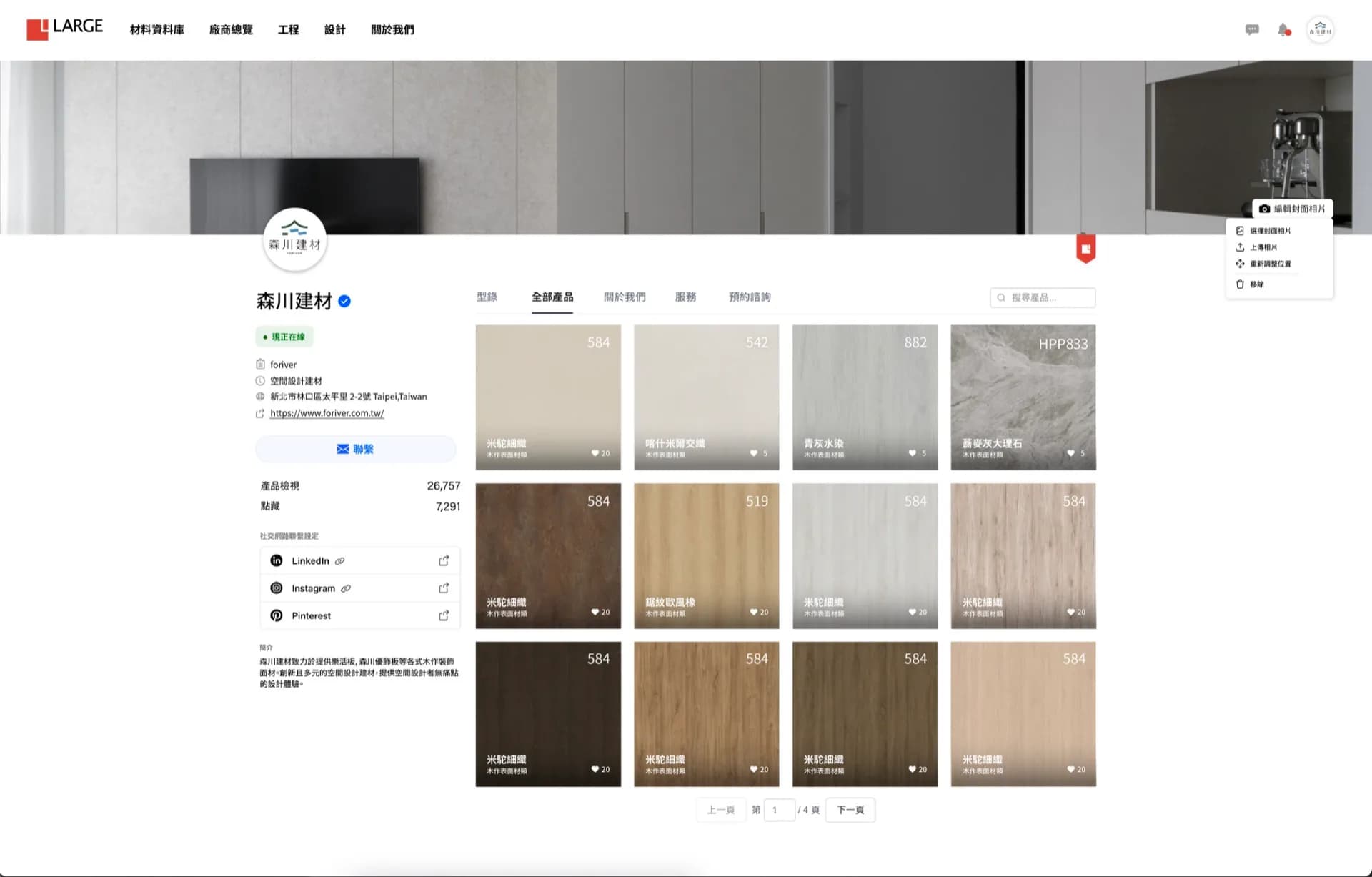Click the page number input field

point(779,810)
